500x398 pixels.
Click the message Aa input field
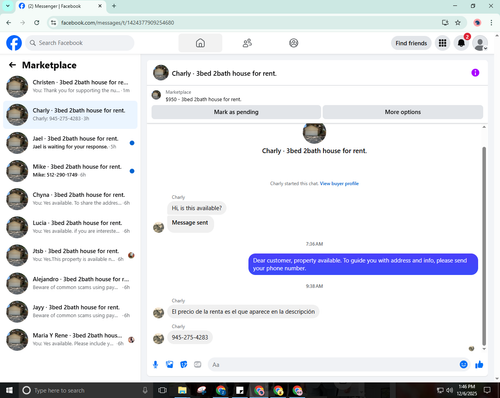(x=333, y=365)
